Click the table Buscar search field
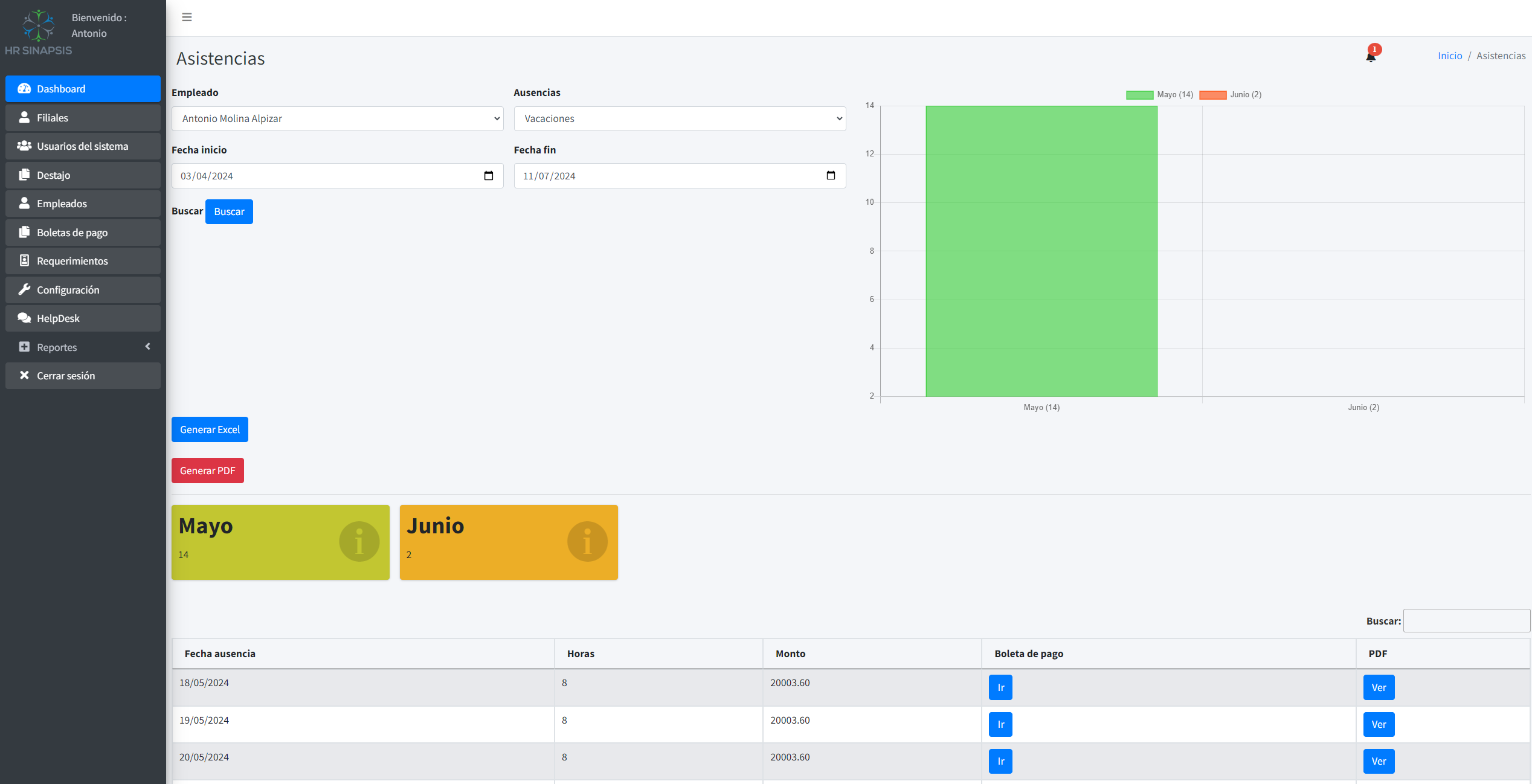 click(1466, 621)
